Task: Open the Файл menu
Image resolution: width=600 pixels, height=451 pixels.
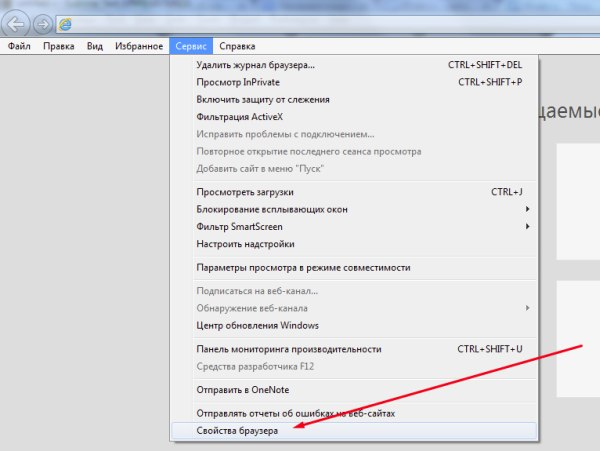Action: tap(20, 46)
